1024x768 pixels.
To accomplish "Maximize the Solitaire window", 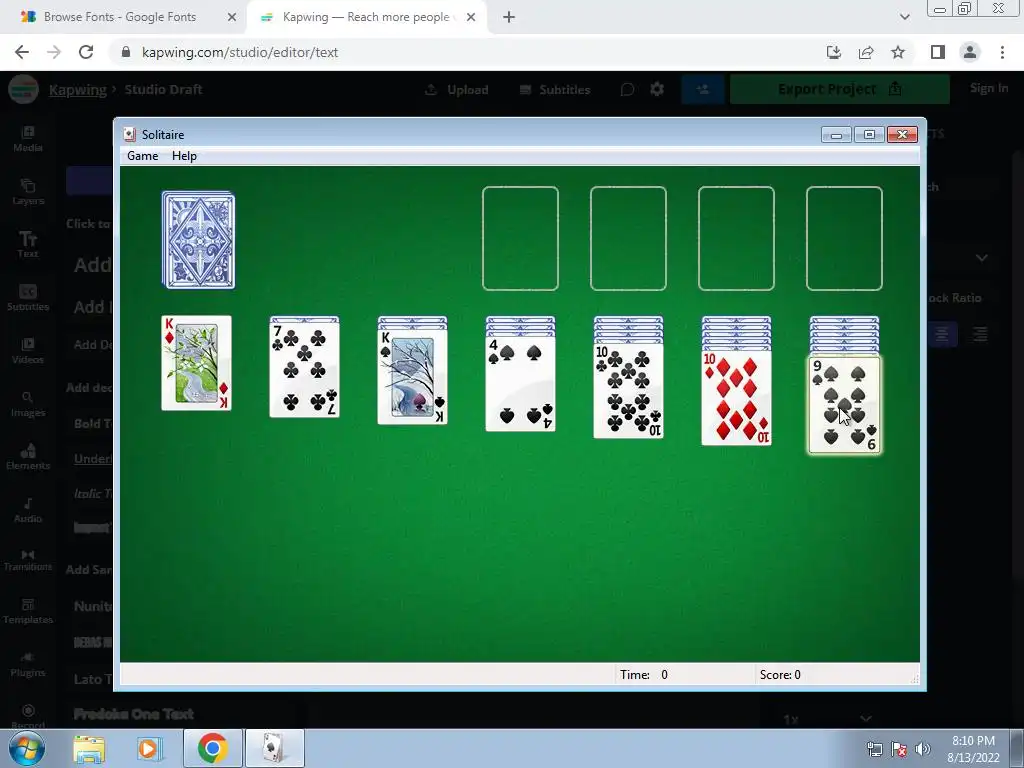I will click(x=869, y=135).
